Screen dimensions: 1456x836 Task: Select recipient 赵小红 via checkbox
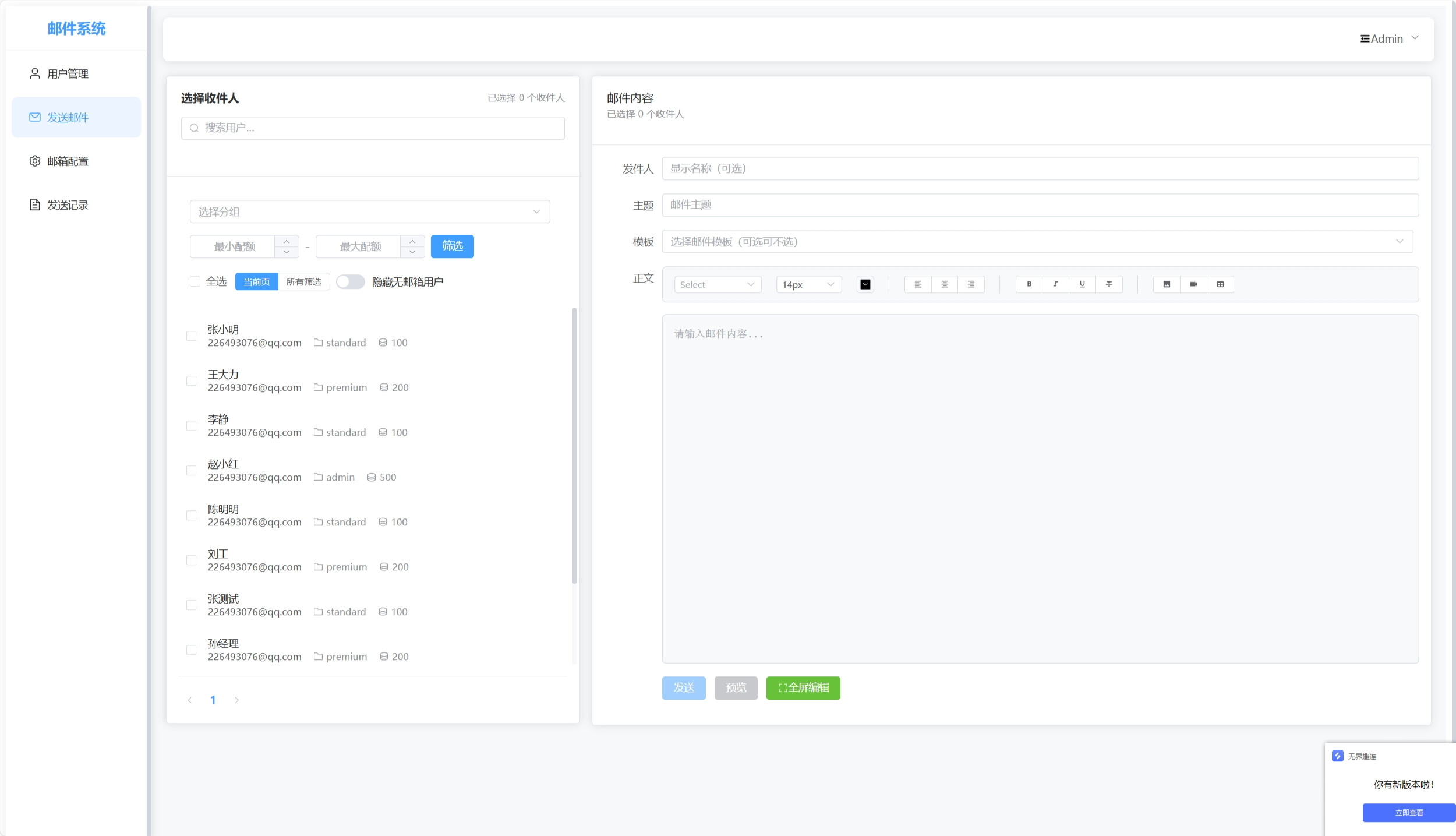tap(191, 470)
